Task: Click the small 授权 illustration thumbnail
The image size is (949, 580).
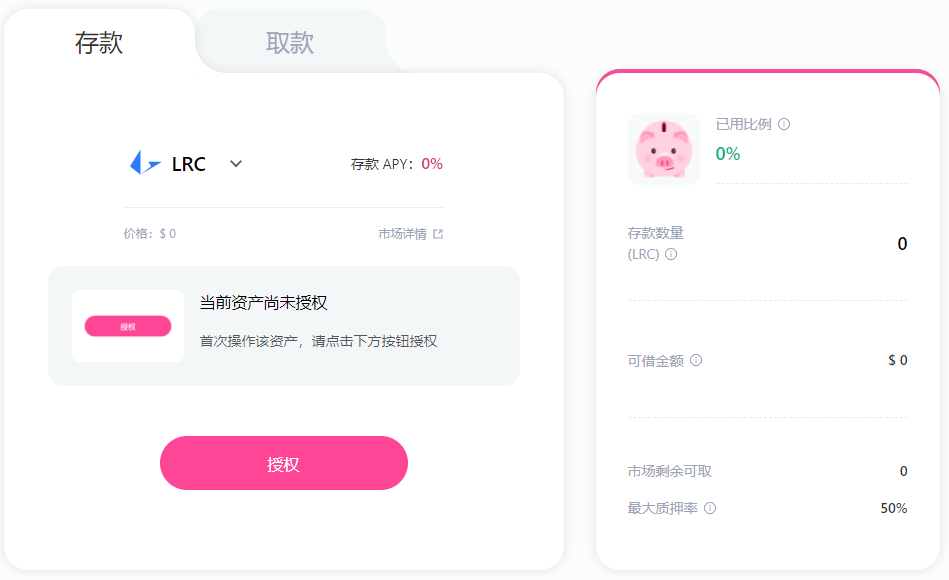Action: (128, 326)
